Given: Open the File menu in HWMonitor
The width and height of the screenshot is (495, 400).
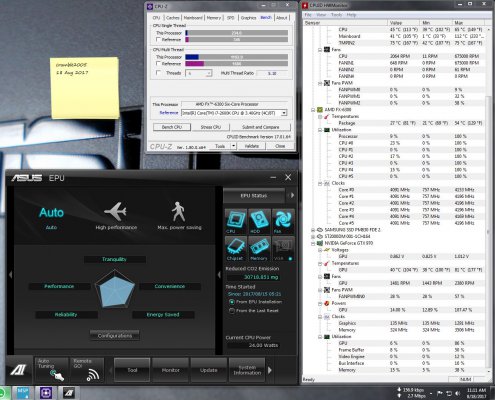Looking at the screenshot, I should click(308, 15).
